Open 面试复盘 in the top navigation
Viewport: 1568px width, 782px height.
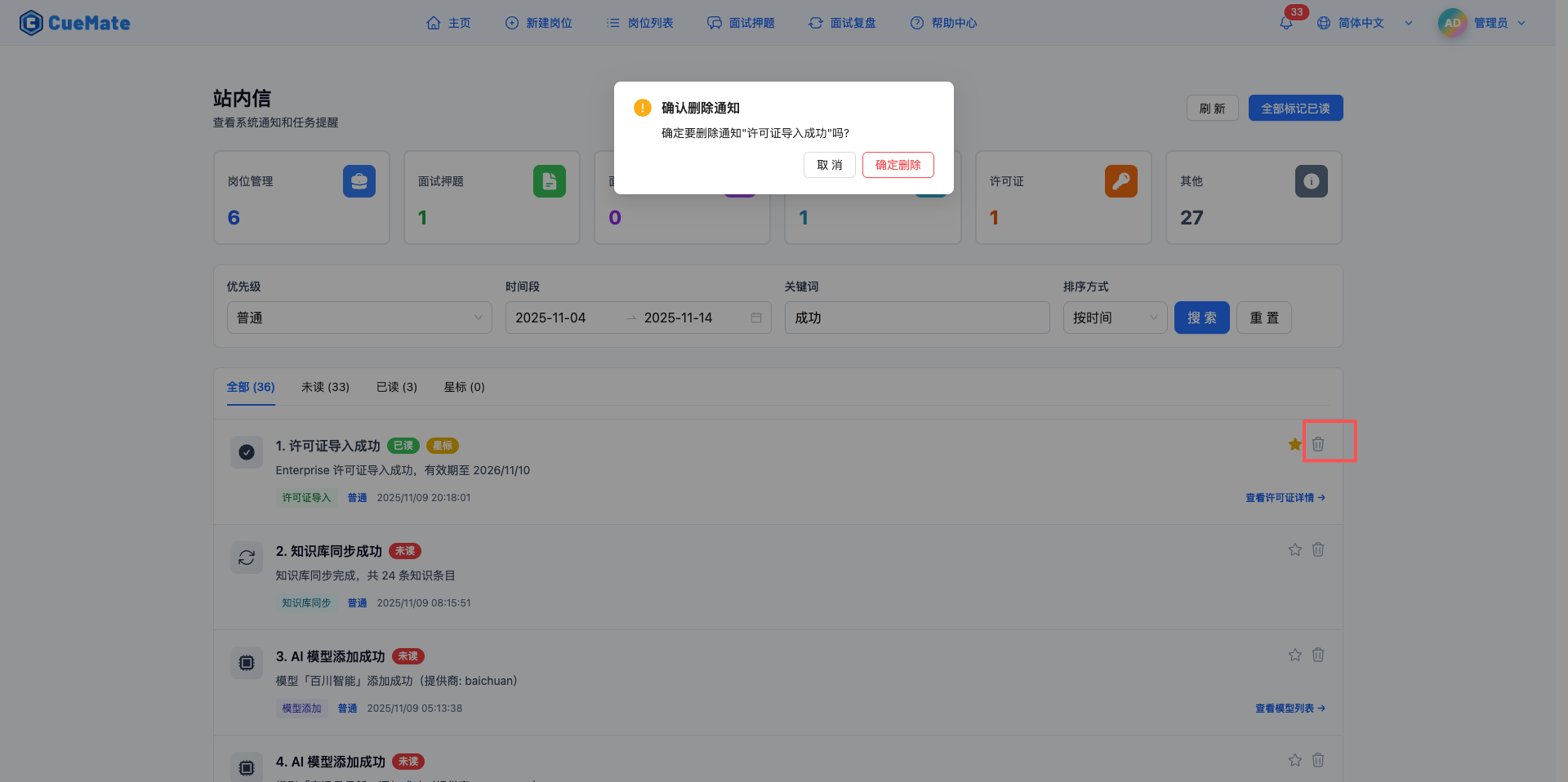point(842,23)
